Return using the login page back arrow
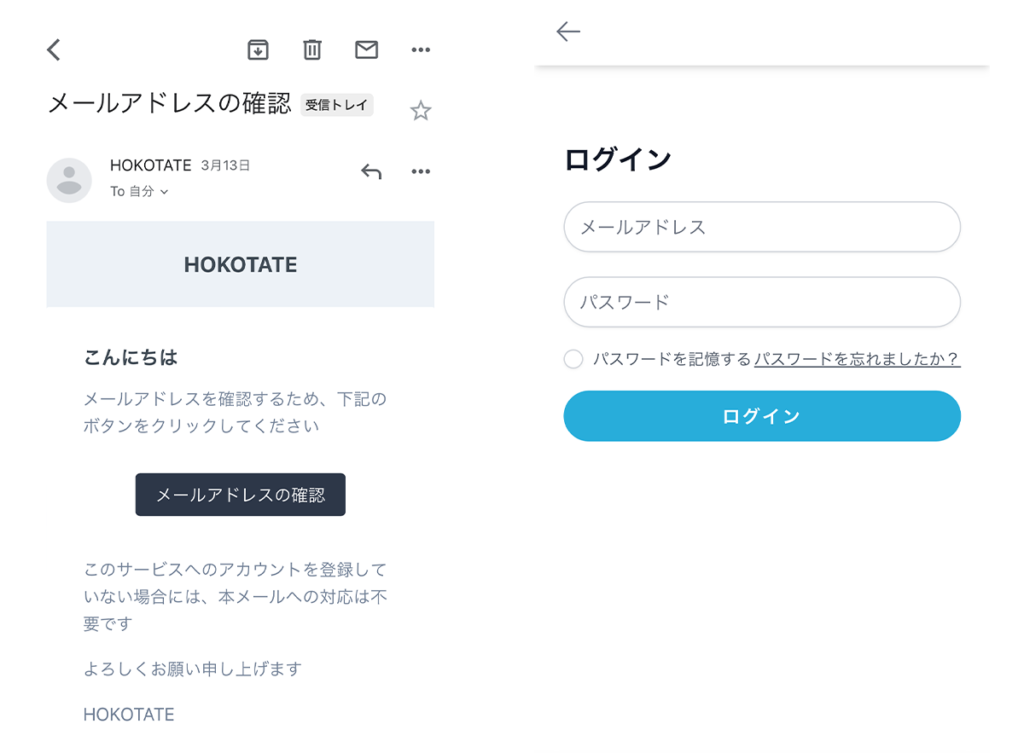The height and width of the screenshot is (753, 1024). click(568, 31)
